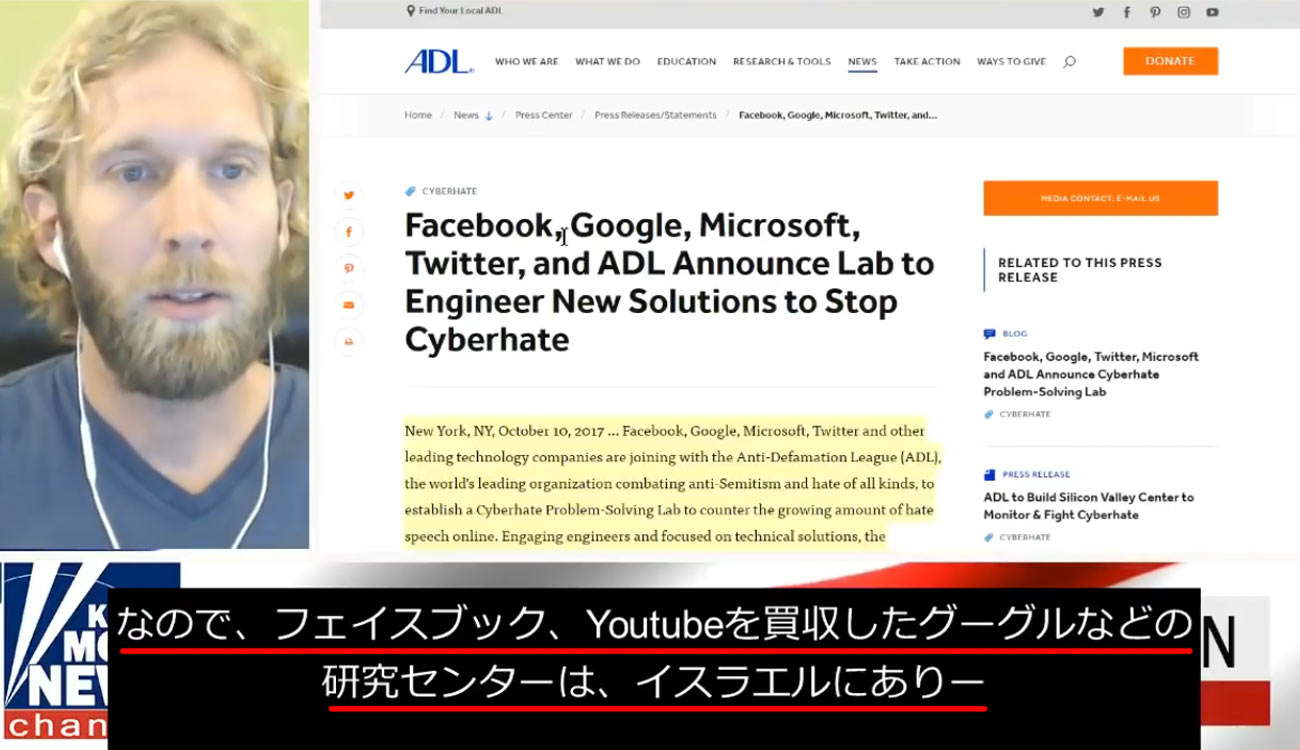Open the Twitter icon in top bar
This screenshot has height=750, width=1300.
1098,12
